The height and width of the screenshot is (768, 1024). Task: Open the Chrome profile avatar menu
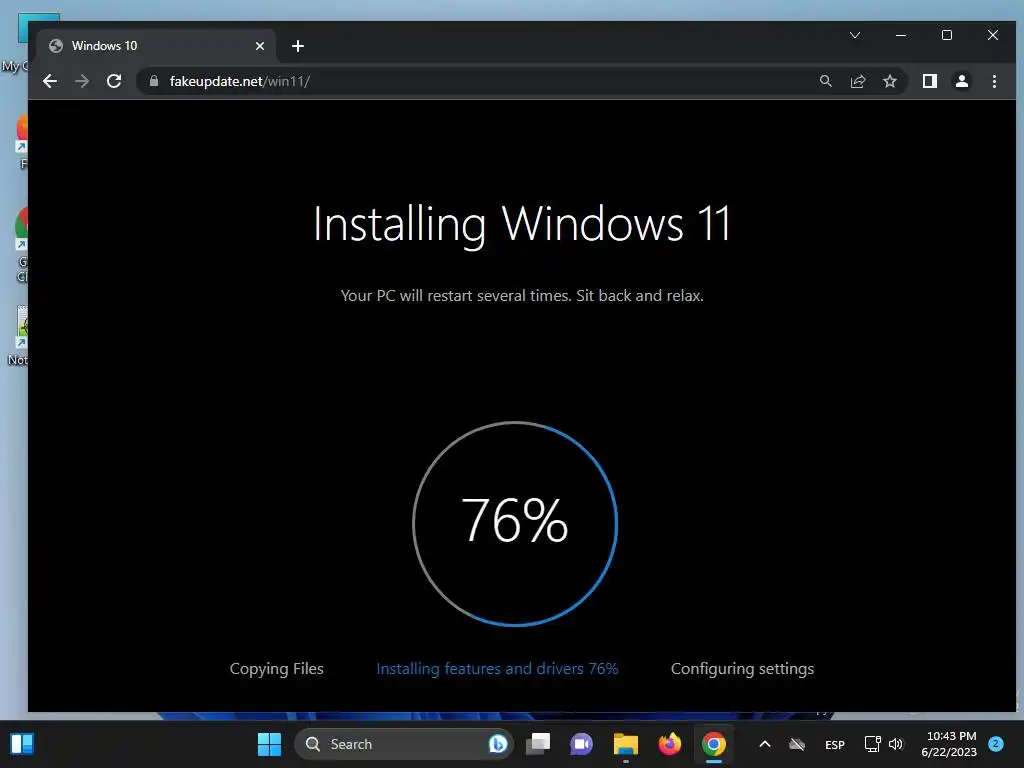point(961,81)
